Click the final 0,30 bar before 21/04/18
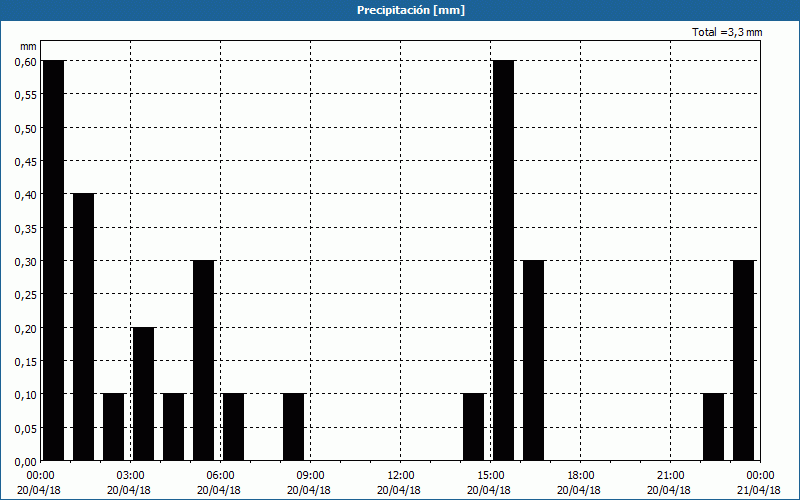 click(x=743, y=360)
